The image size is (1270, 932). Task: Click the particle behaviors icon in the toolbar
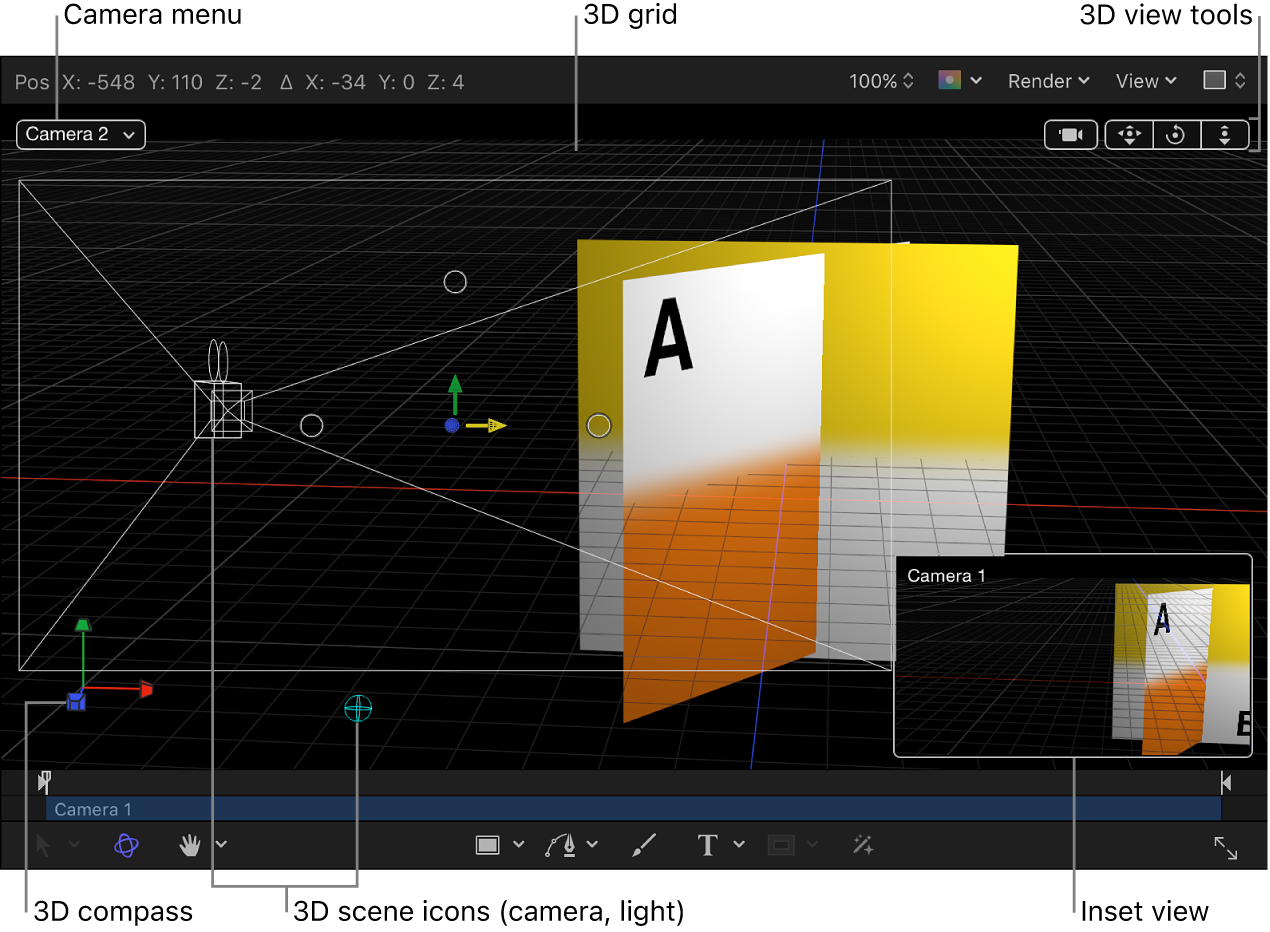coord(862,845)
